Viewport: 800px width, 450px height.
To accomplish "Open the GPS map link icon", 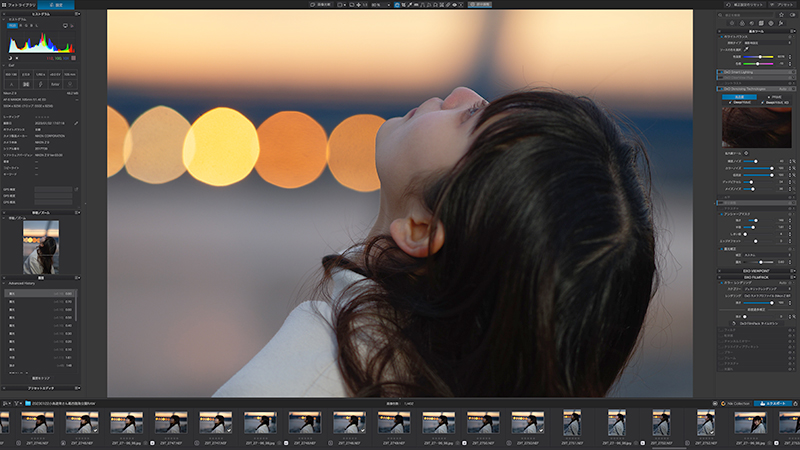I will [x=77, y=189].
